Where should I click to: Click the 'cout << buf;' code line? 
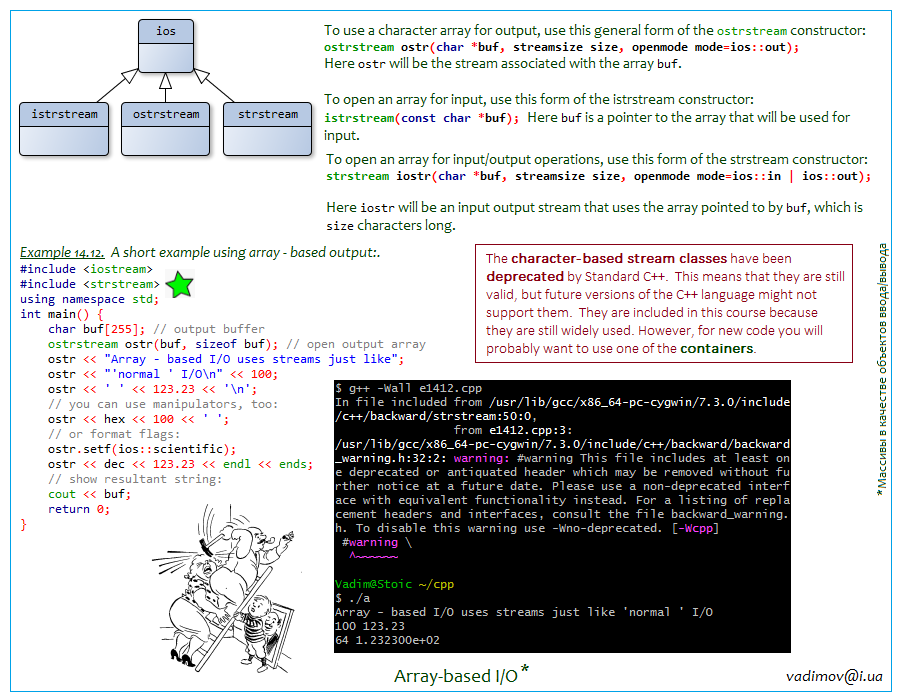pyautogui.click(x=90, y=494)
